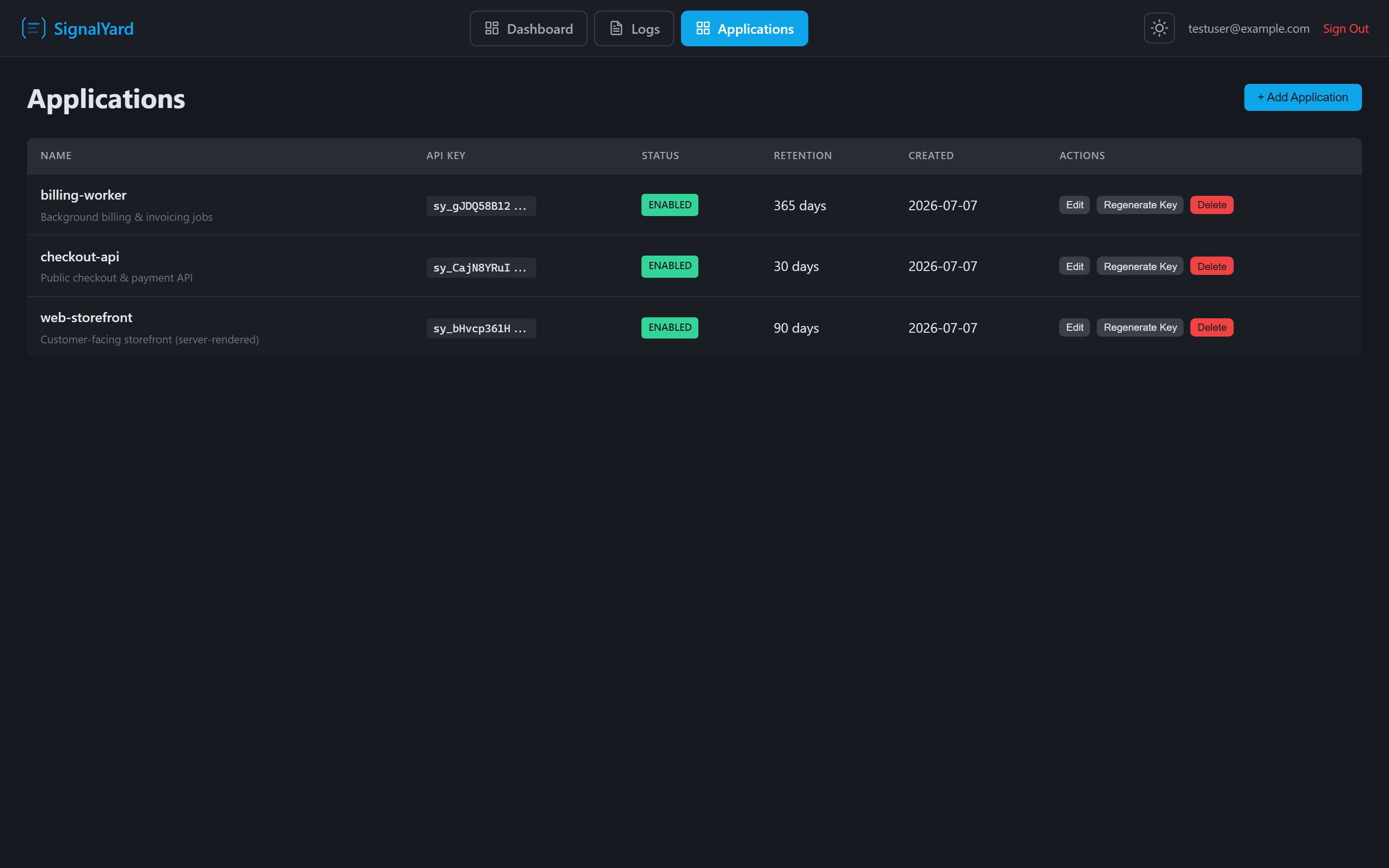
Task: Click the 90 days retention value
Action: 795,328
